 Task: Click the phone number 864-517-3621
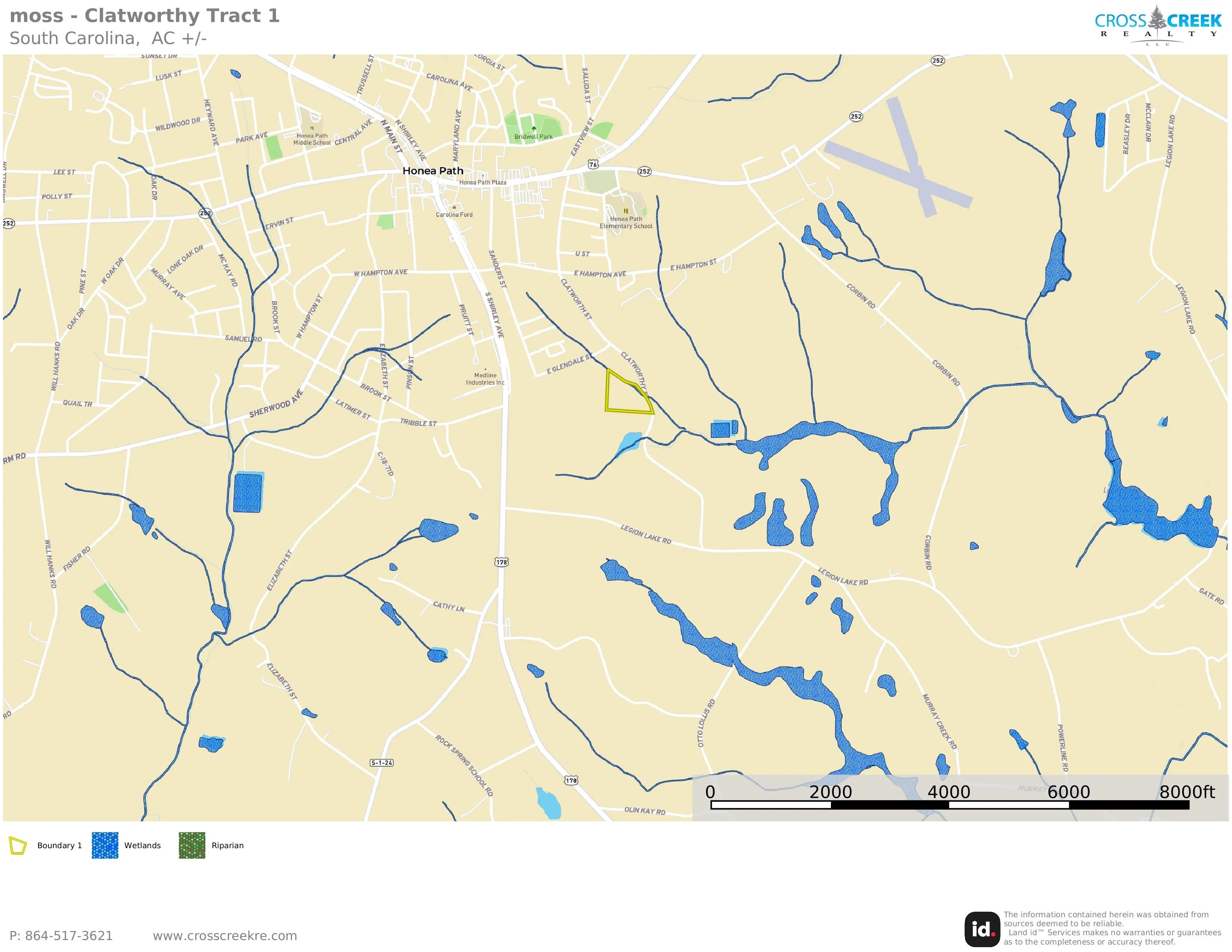61,936
